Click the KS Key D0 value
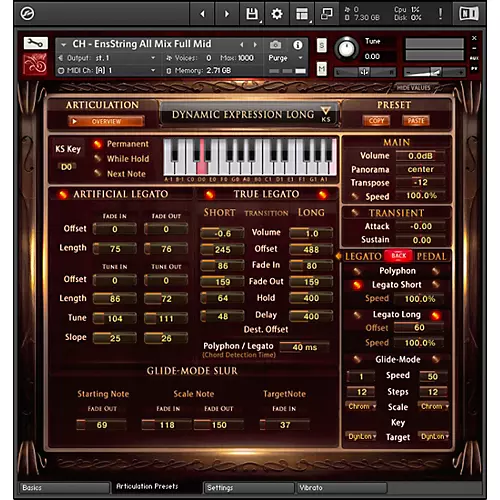Image resolution: width=500 pixels, height=500 pixels. [66, 167]
